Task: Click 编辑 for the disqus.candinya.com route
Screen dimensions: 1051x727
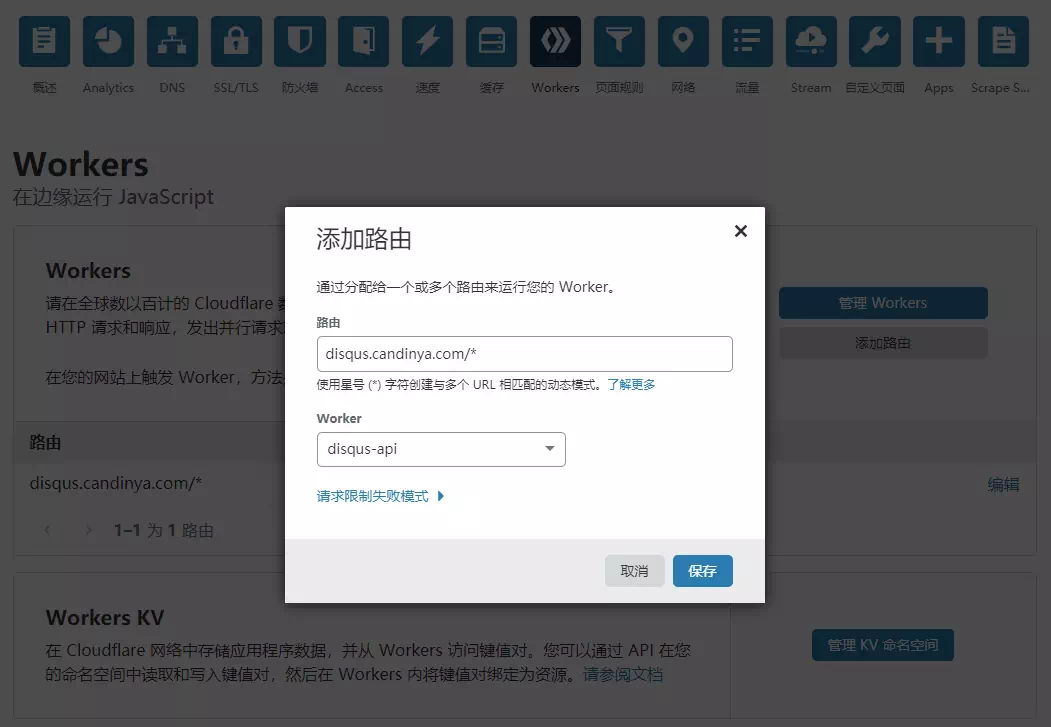Action: (1003, 484)
